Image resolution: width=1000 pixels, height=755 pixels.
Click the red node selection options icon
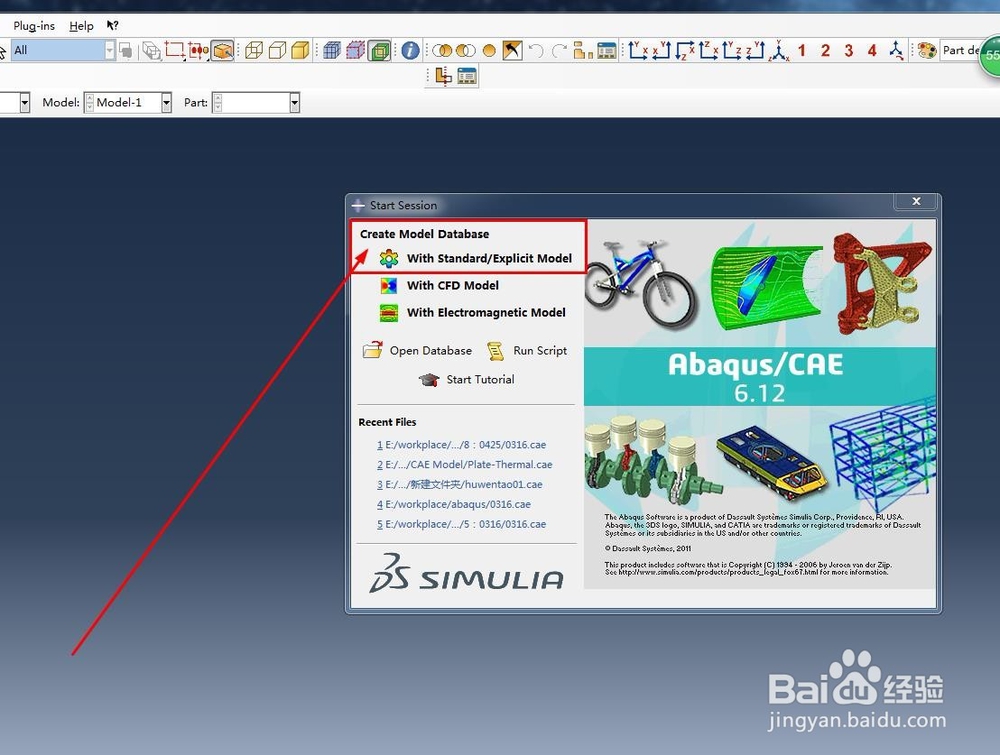[198, 50]
